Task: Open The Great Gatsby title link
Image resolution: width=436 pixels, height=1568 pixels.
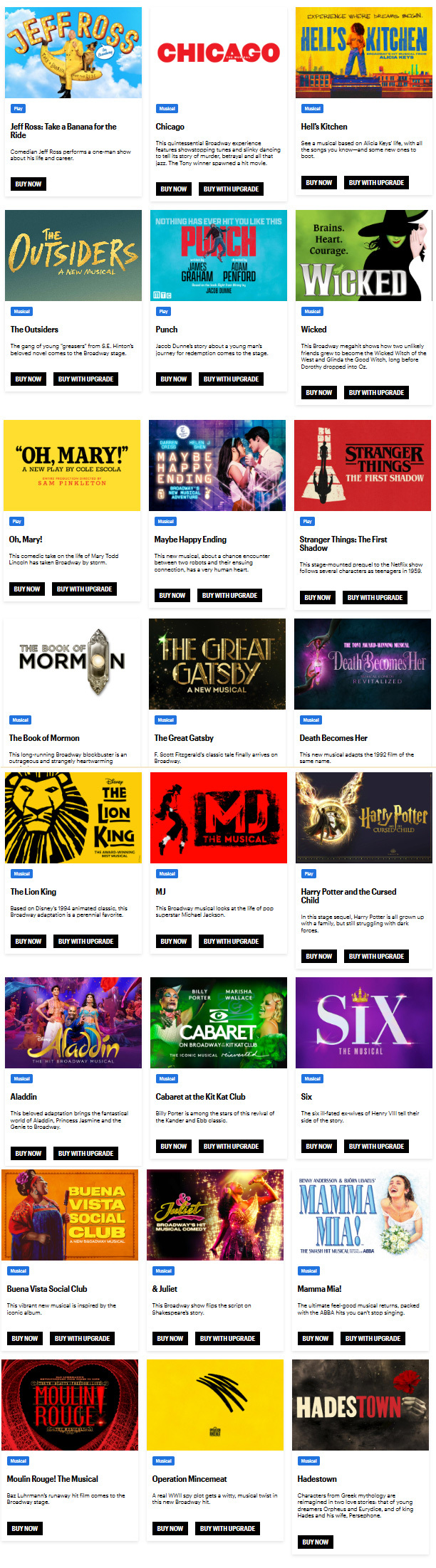Action: (184, 738)
